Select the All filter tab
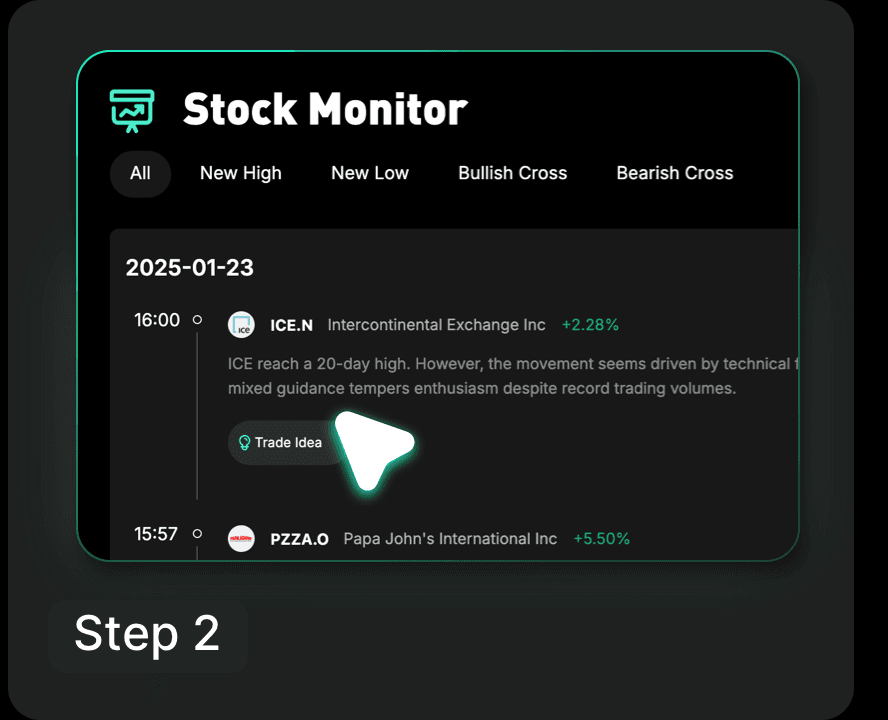Viewport: 888px width, 720px height. (140, 173)
